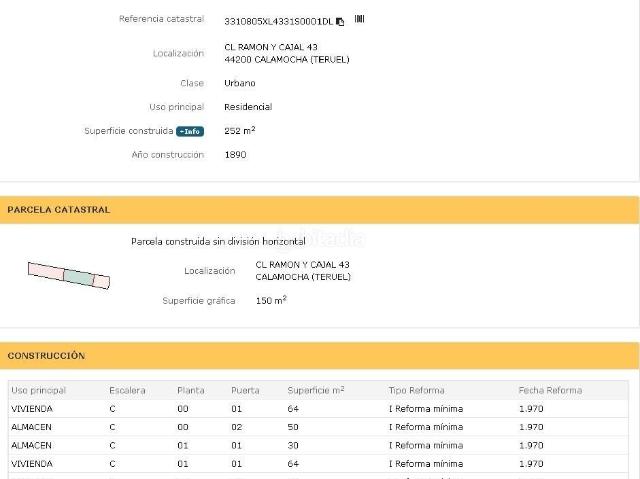This screenshot has width=640, height=479.
Task: Select the built surface value 252 m²
Action: pyautogui.click(x=240, y=131)
